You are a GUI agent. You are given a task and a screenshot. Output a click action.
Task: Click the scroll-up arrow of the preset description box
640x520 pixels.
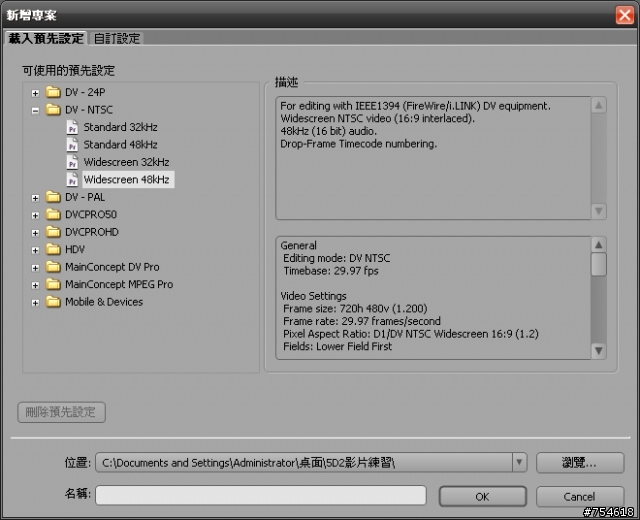coord(598,105)
